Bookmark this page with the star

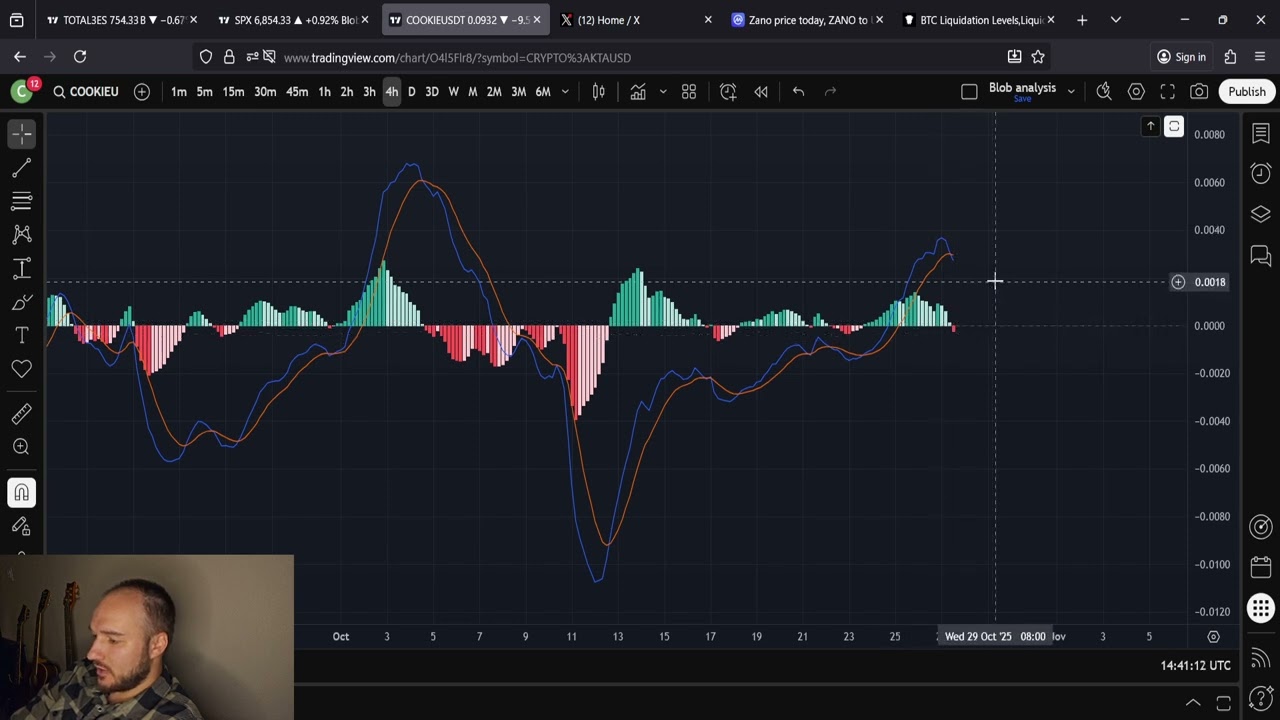pyautogui.click(x=1038, y=57)
